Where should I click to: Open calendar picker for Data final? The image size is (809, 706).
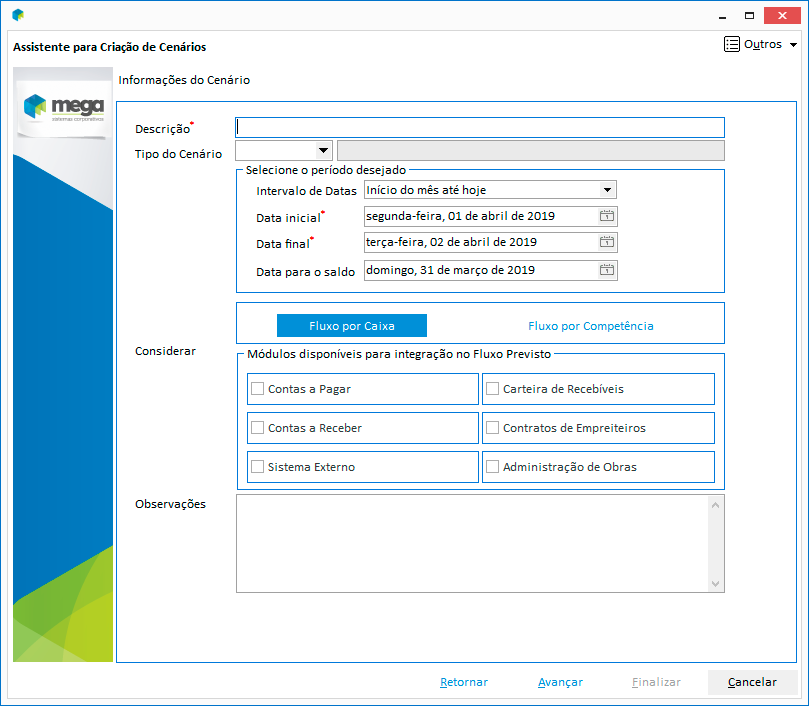[x=606, y=242]
